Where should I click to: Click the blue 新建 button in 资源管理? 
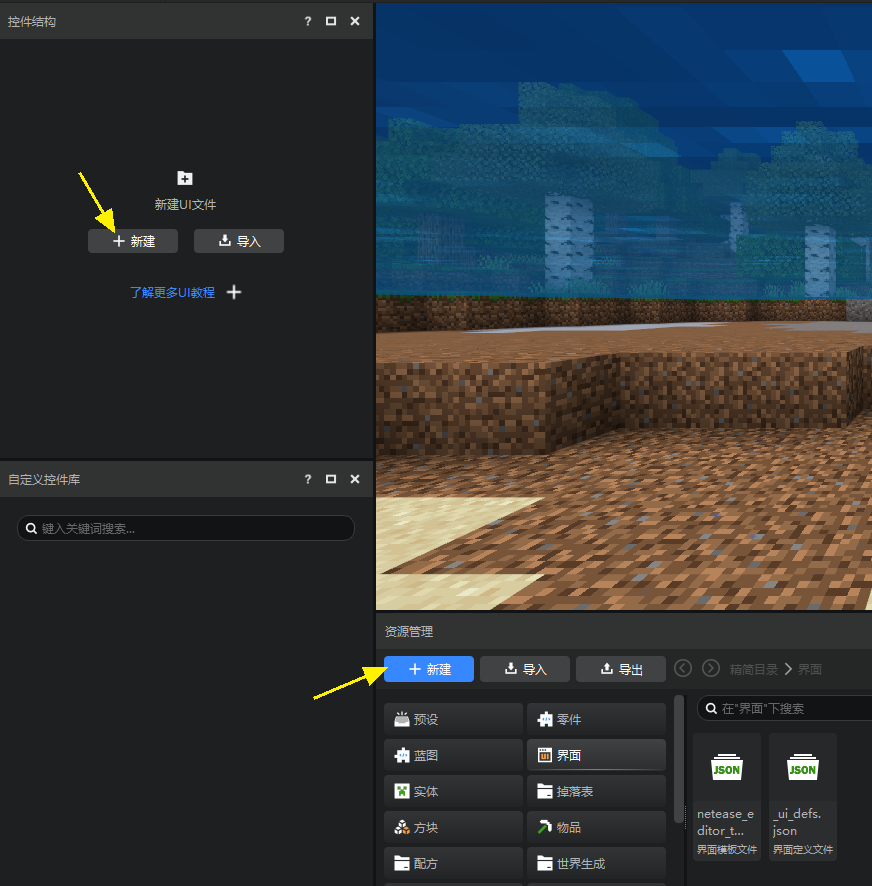pyautogui.click(x=429, y=669)
